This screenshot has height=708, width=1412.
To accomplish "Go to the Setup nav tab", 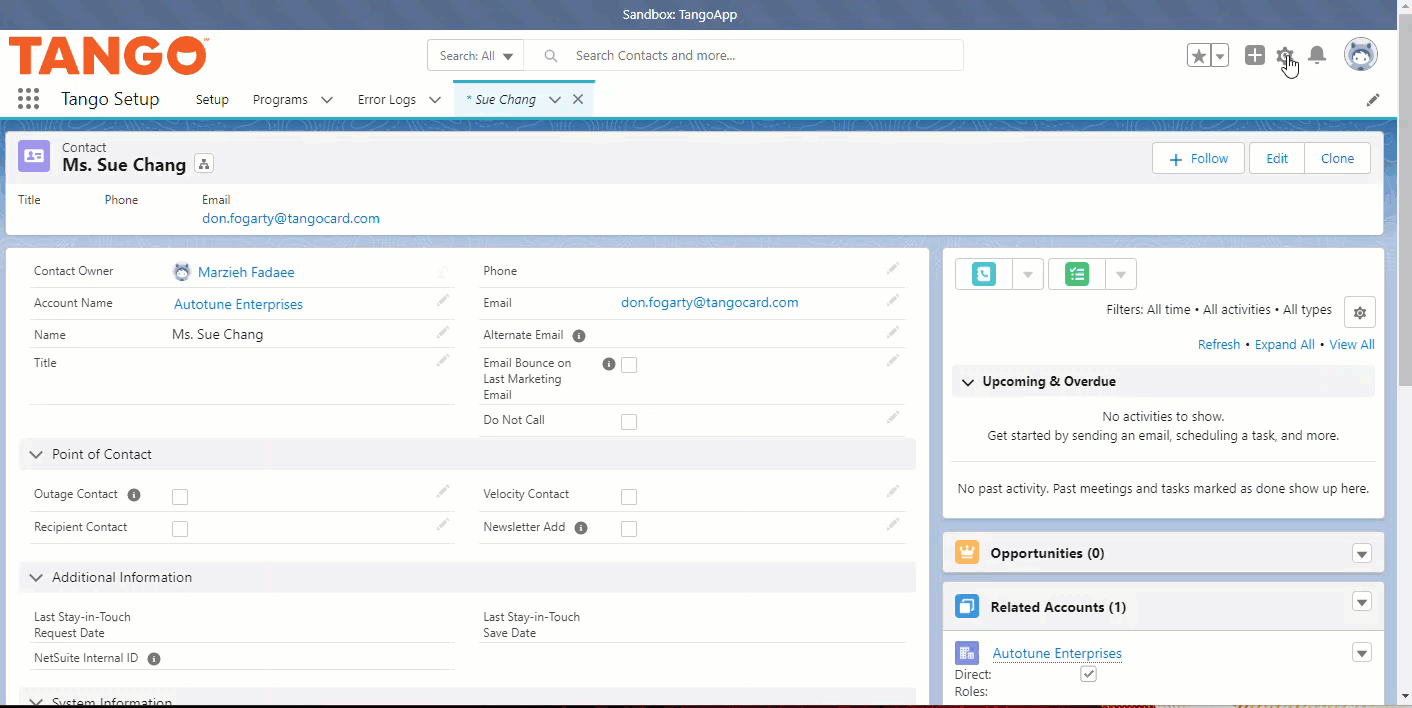I will (x=212, y=100).
